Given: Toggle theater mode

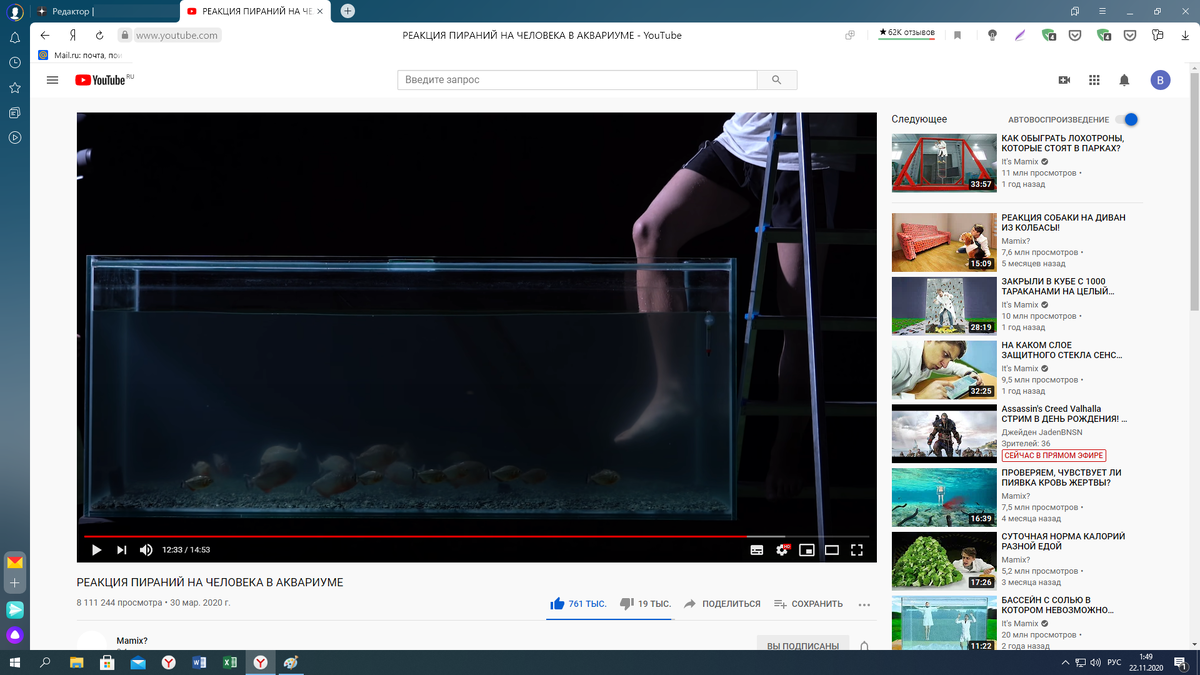Looking at the screenshot, I should (832, 549).
